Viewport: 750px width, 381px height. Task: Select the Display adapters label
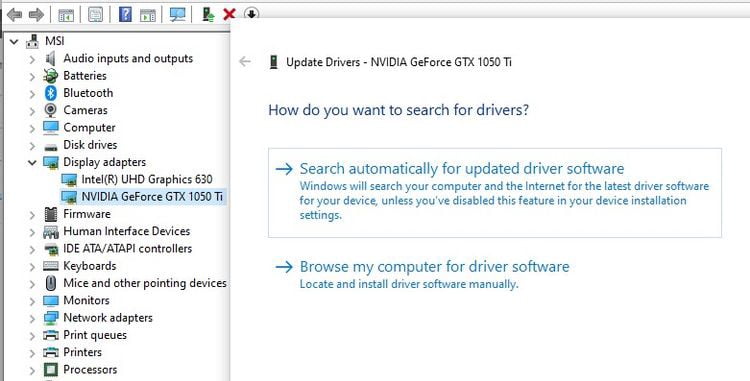105,162
